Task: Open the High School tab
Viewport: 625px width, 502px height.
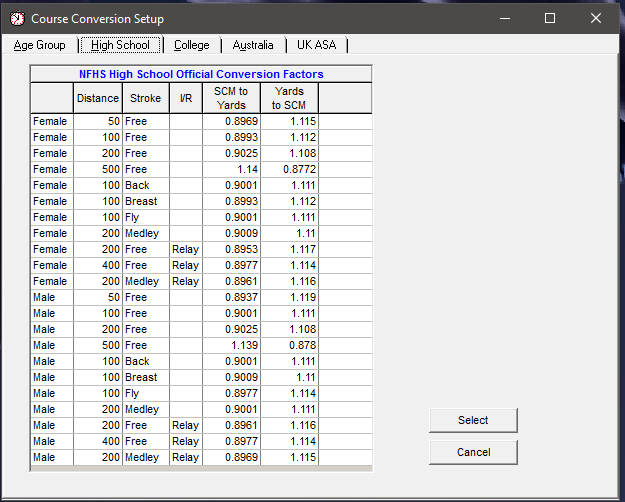Action: pos(120,45)
